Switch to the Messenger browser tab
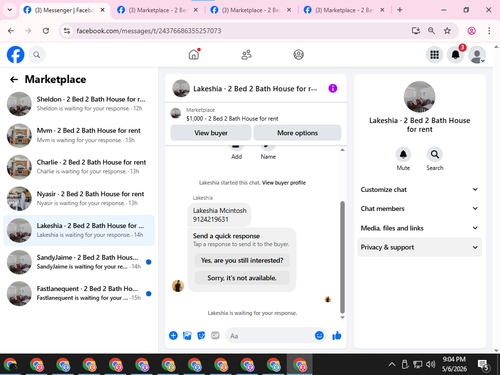The height and width of the screenshot is (375, 500). click(x=65, y=10)
